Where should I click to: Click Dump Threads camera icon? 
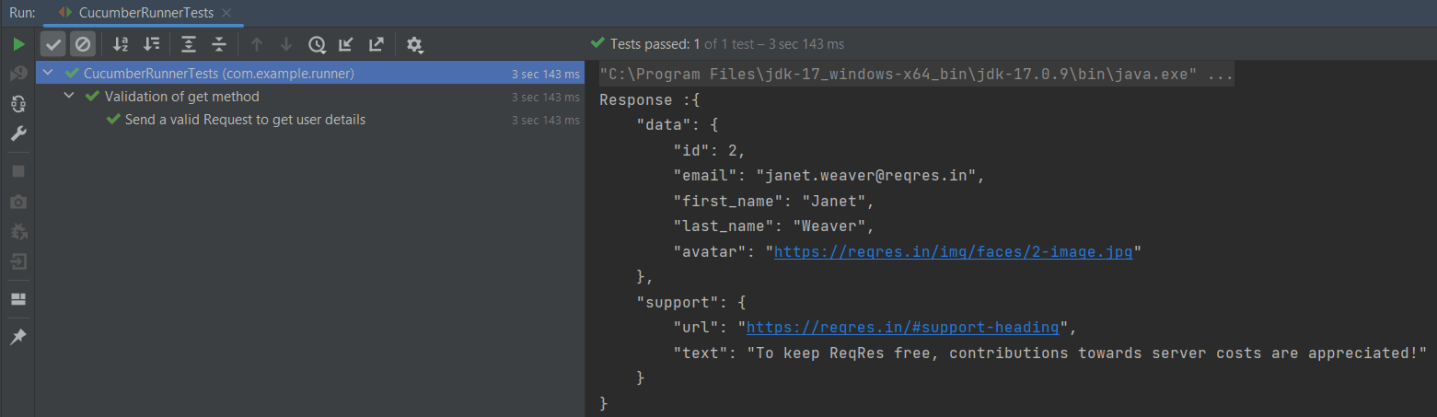tap(18, 201)
